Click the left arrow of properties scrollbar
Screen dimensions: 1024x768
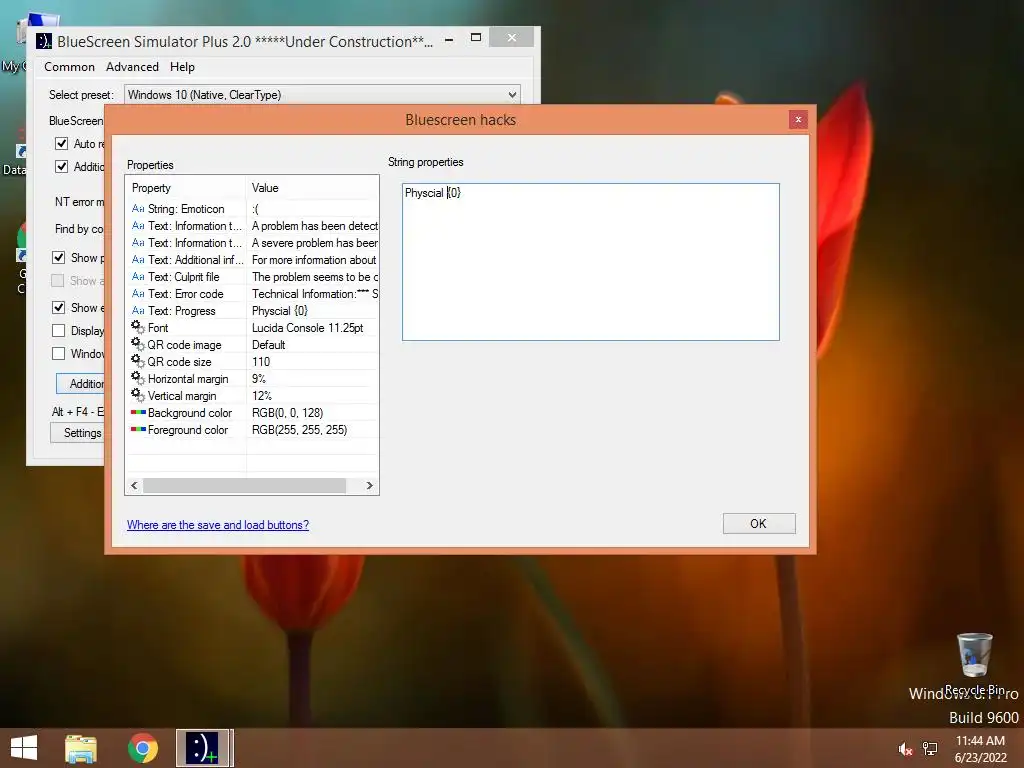(x=134, y=485)
